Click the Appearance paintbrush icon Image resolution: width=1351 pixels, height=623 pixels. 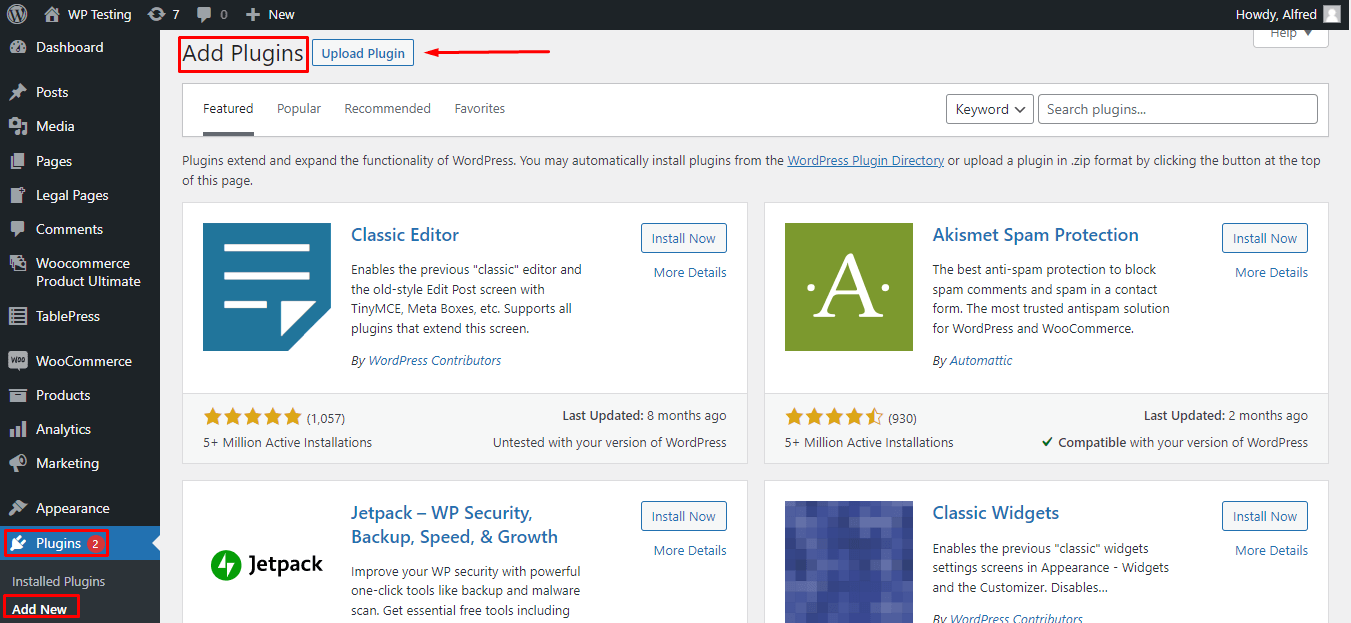[x=17, y=508]
